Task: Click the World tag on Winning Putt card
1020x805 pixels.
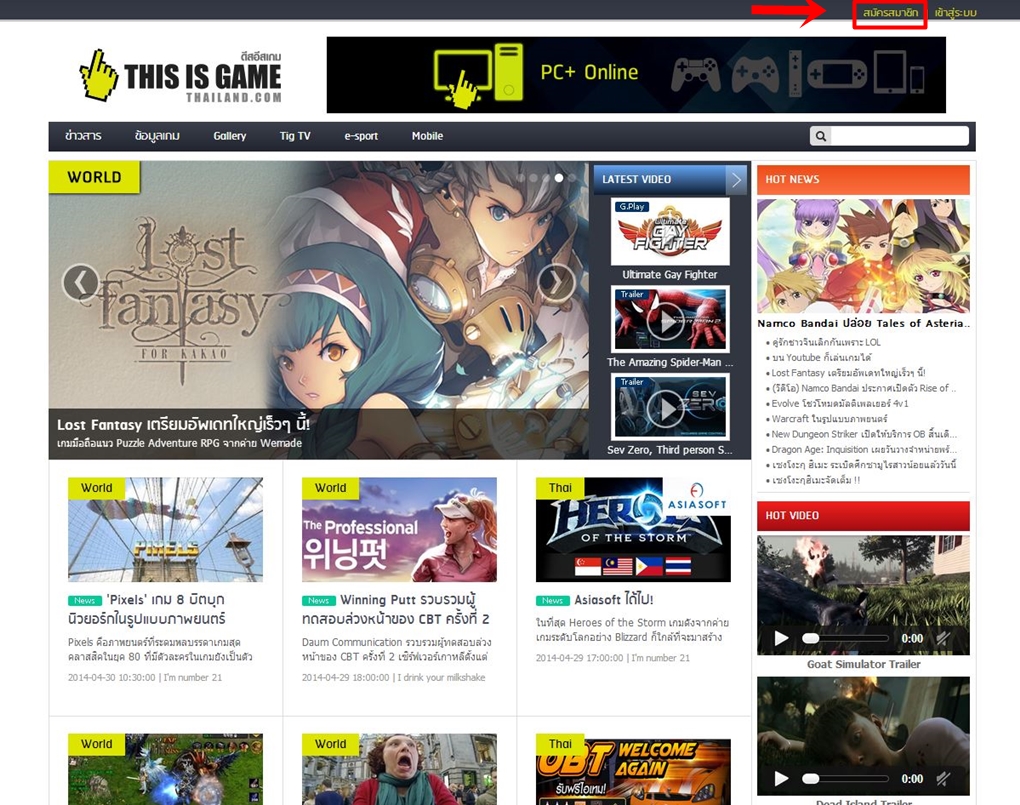Action: tap(330, 488)
